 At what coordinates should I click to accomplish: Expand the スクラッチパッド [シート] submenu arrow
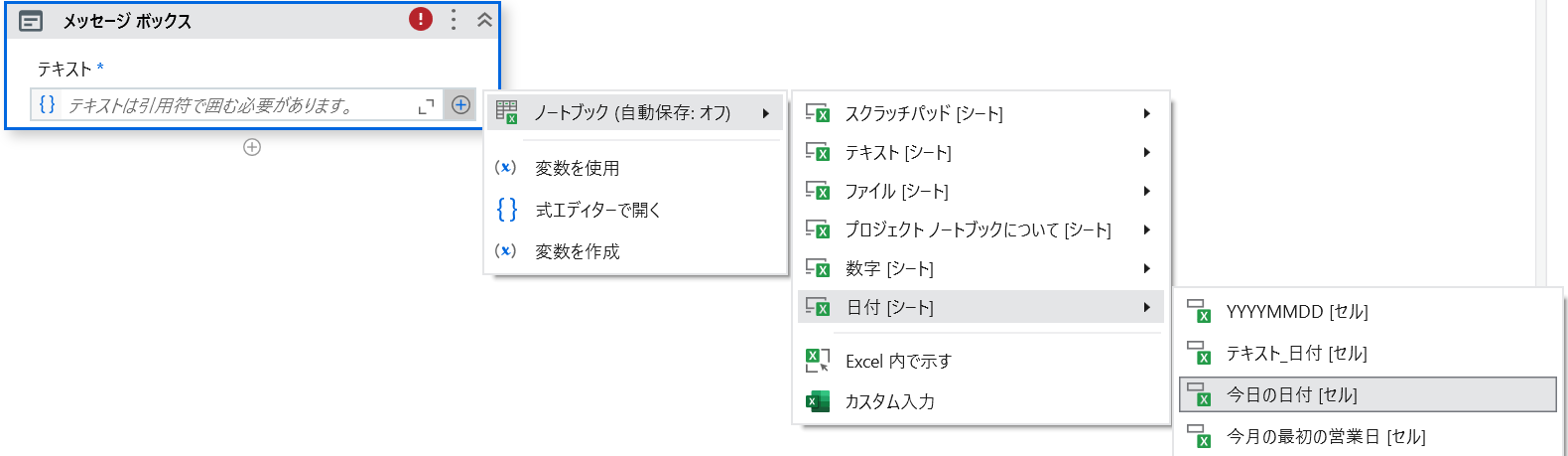[x=1146, y=113]
